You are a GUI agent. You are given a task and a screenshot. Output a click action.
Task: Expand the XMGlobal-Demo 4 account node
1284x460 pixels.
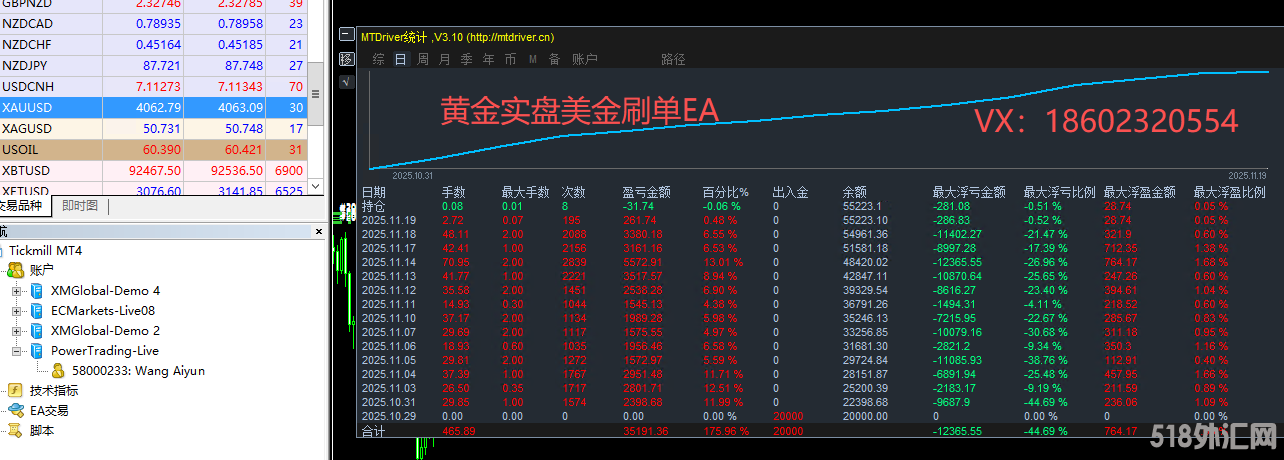click(x=16, y=291)
